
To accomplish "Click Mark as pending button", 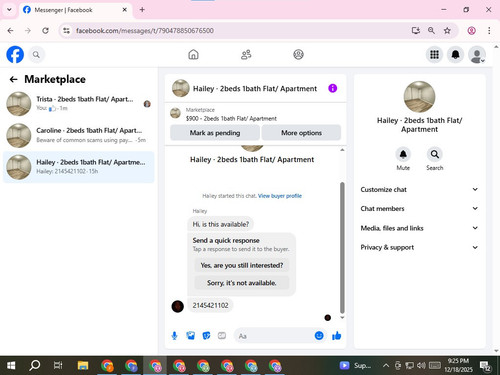I will click(215, 133).
